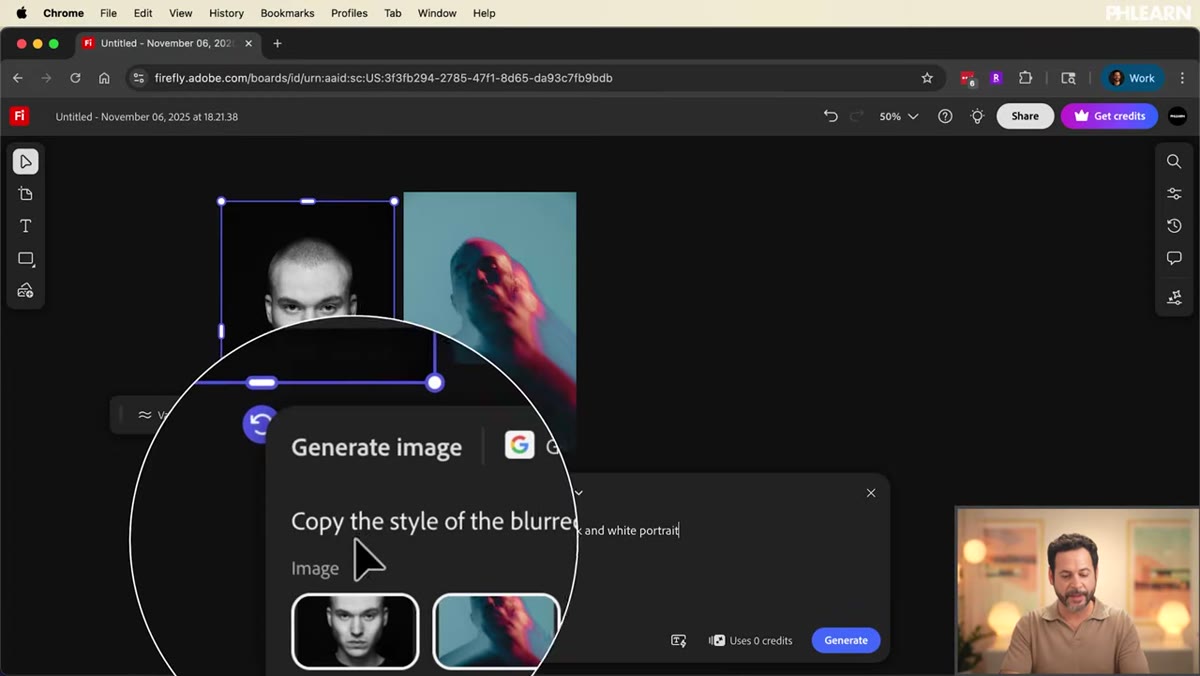The width and height of the screenshot is (1200, 676).
Task: Expand the generate panel chevron
Action: pyautogui.click(x=578, y=493)
